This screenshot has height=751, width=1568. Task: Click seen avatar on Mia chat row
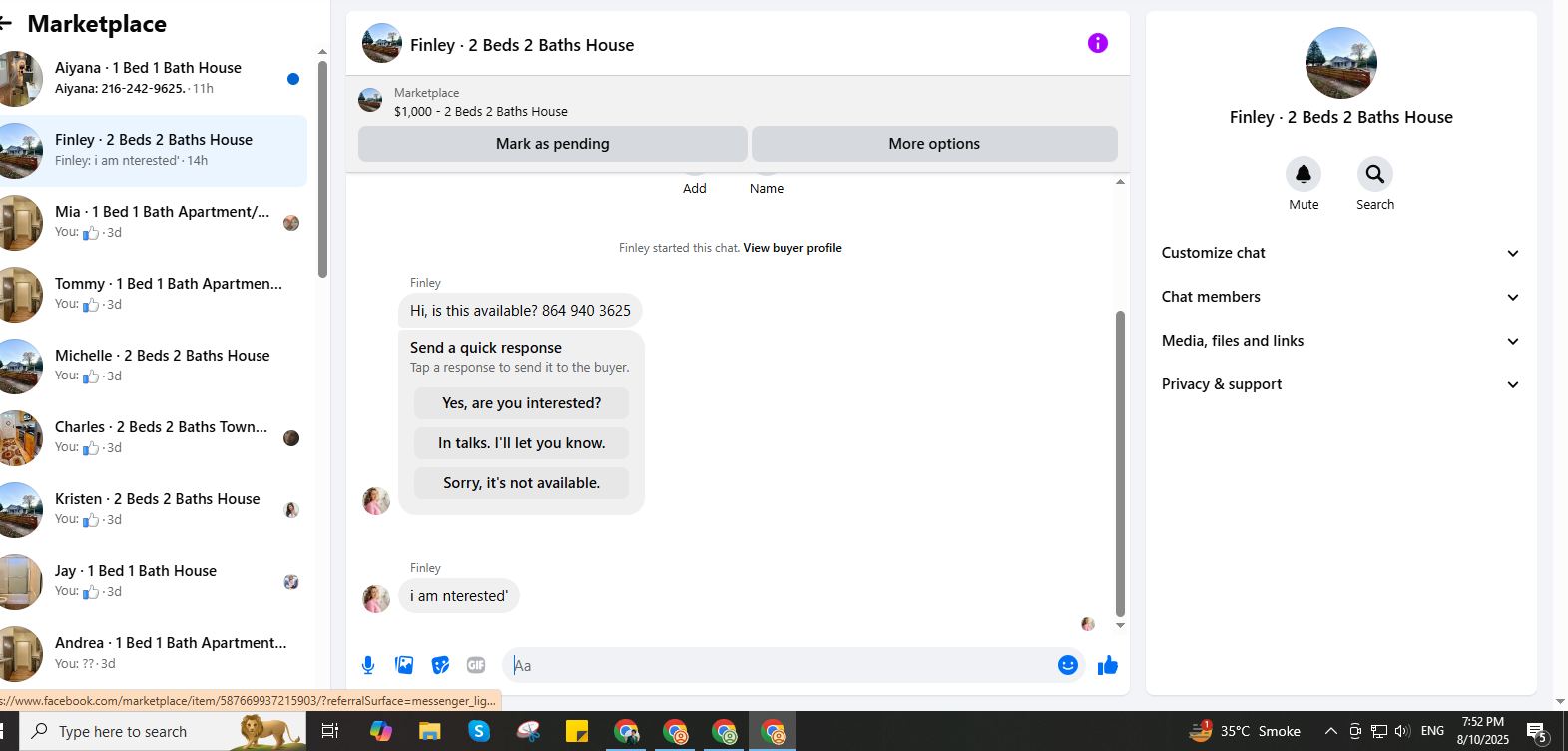[x=291, y=223]
